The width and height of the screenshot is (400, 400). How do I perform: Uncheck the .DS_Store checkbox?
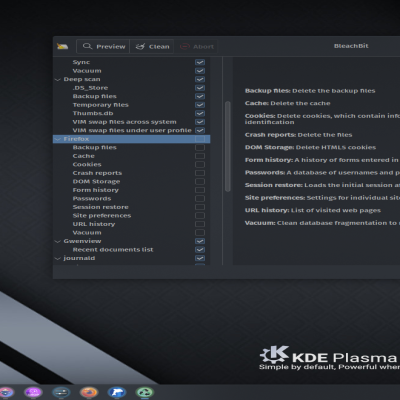[x=200, y=88]
